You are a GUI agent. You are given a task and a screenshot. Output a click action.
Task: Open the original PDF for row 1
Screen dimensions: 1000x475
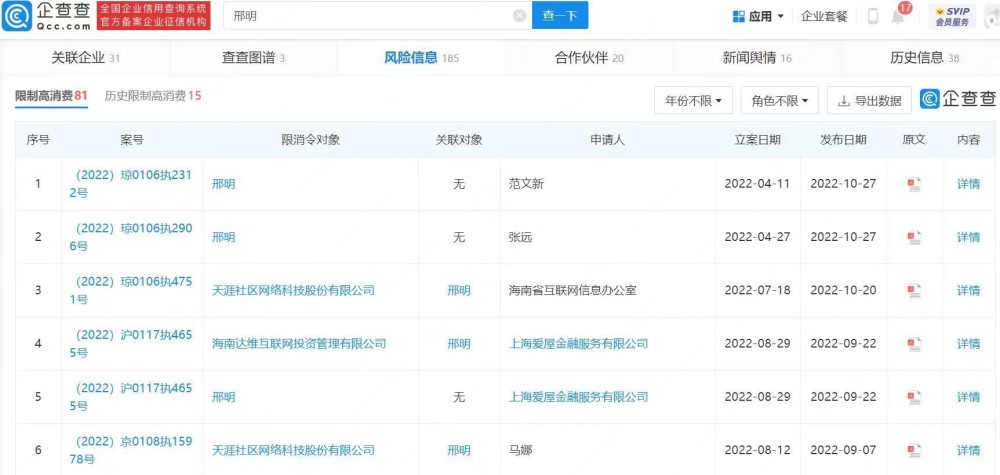pos(914,184)
